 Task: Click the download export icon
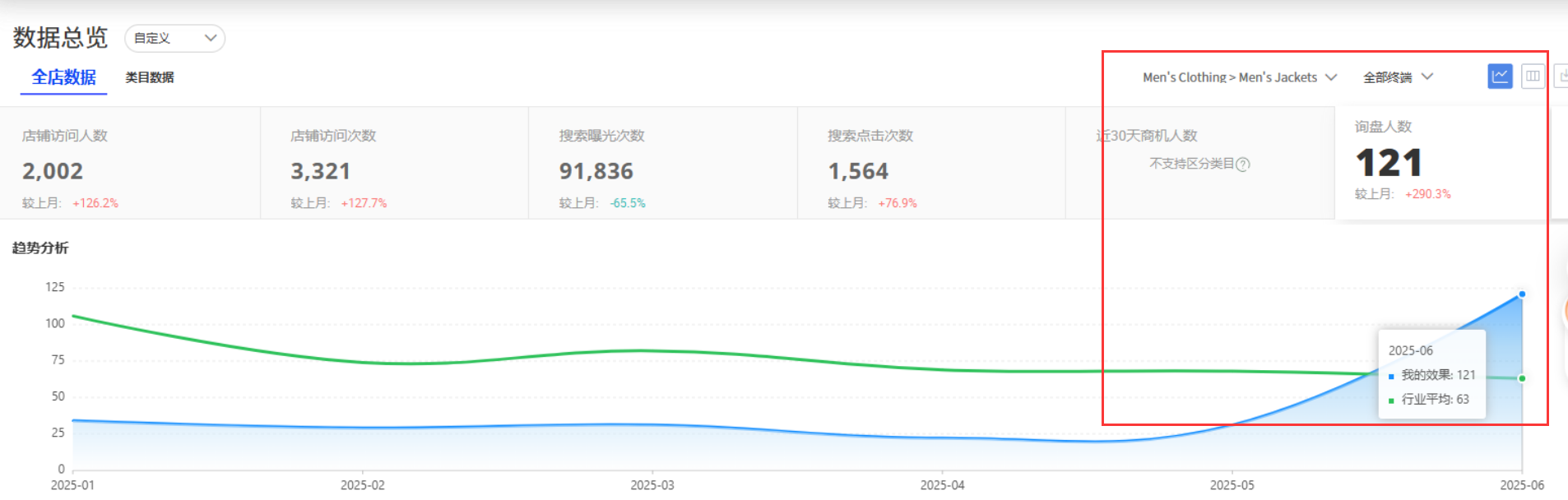pyautogui.click(x=1561, y=76)
